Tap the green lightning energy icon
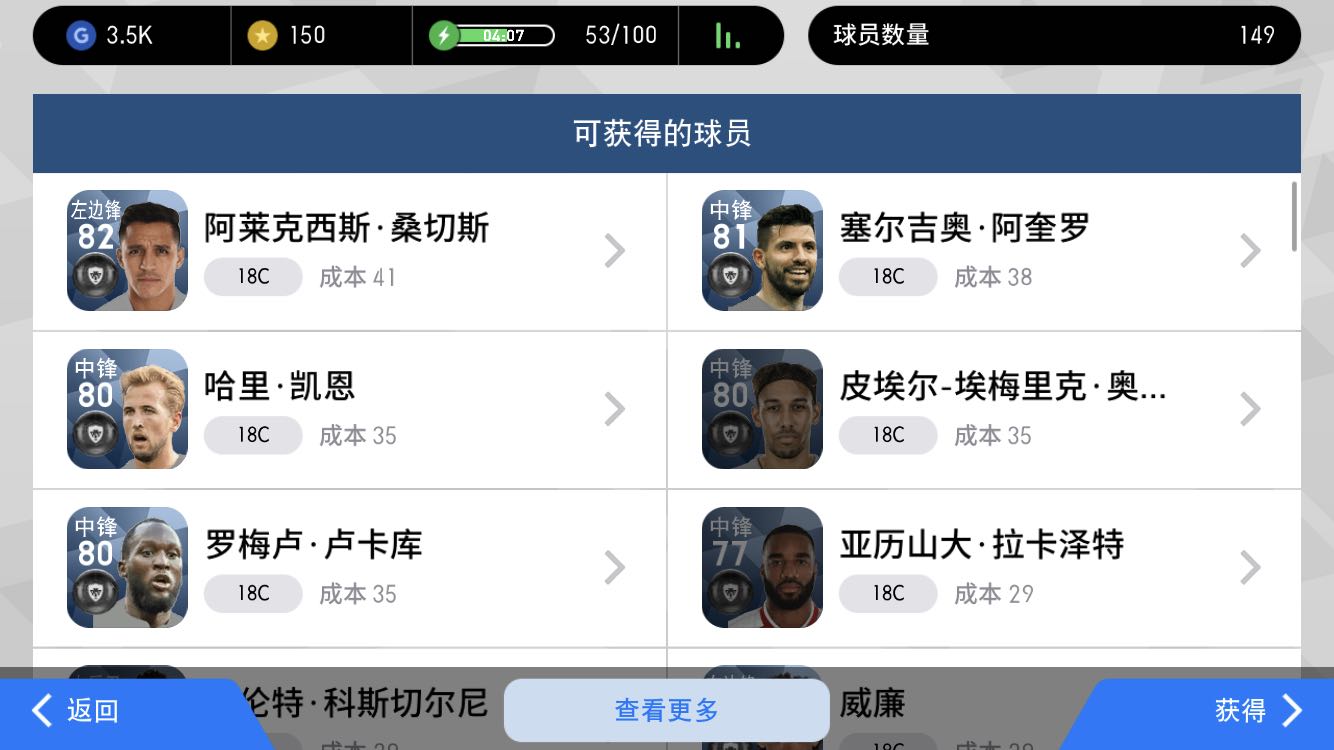The image size is (1334, 750). [443, 36]
